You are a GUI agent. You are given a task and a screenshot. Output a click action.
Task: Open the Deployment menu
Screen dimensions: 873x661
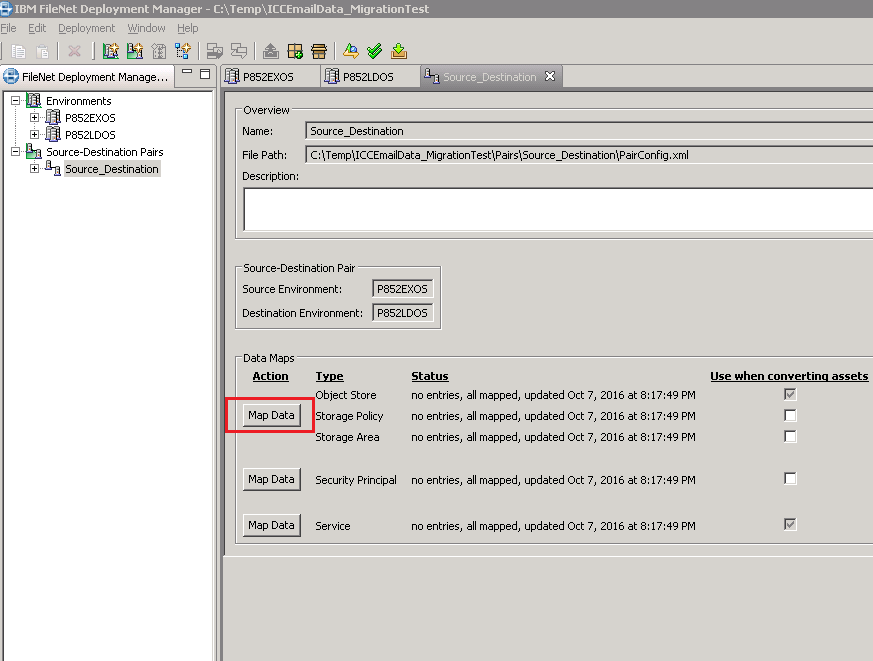tap(86, 28)
